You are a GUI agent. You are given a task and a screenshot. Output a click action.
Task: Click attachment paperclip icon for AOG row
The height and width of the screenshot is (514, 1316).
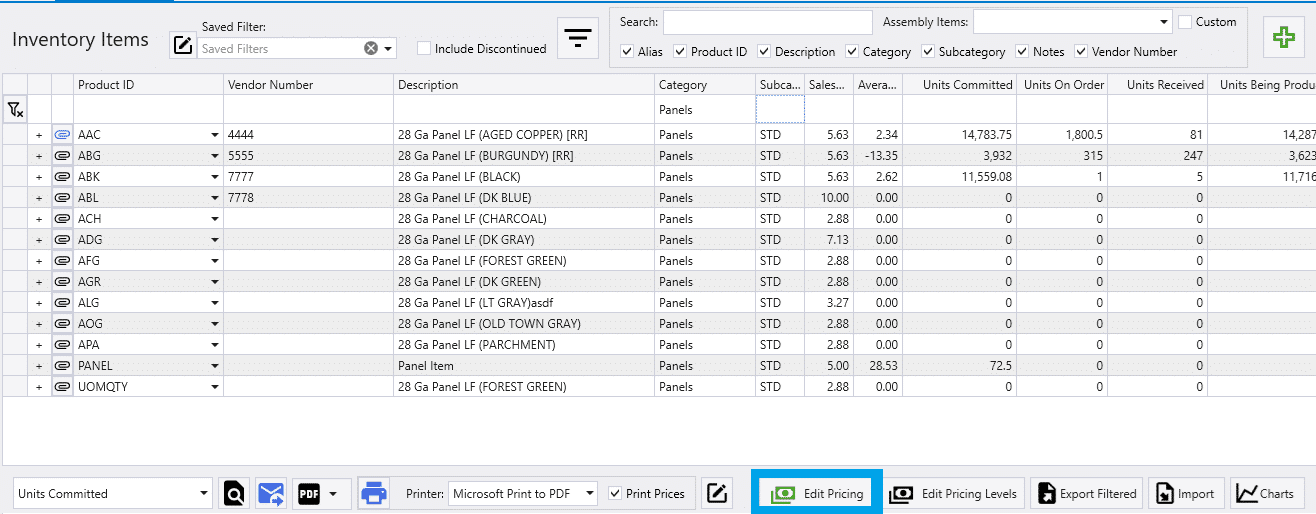pyautogui.click(x=62, y=324)
